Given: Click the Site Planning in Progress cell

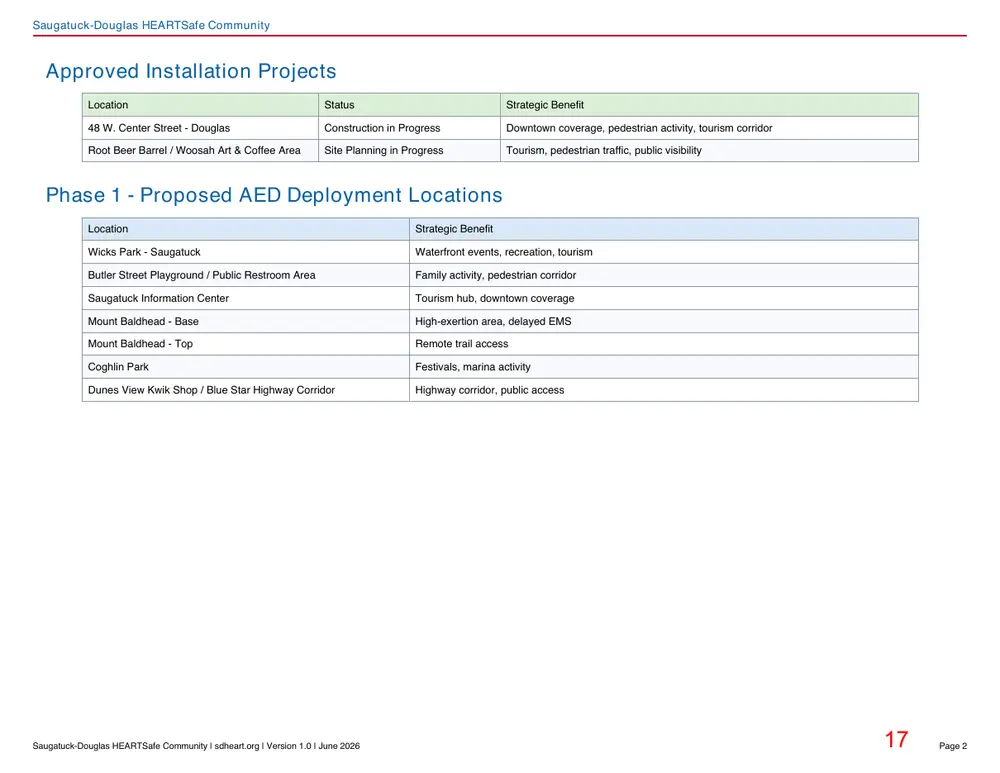Looking at the screenshot, I should [x=409, y=151].
